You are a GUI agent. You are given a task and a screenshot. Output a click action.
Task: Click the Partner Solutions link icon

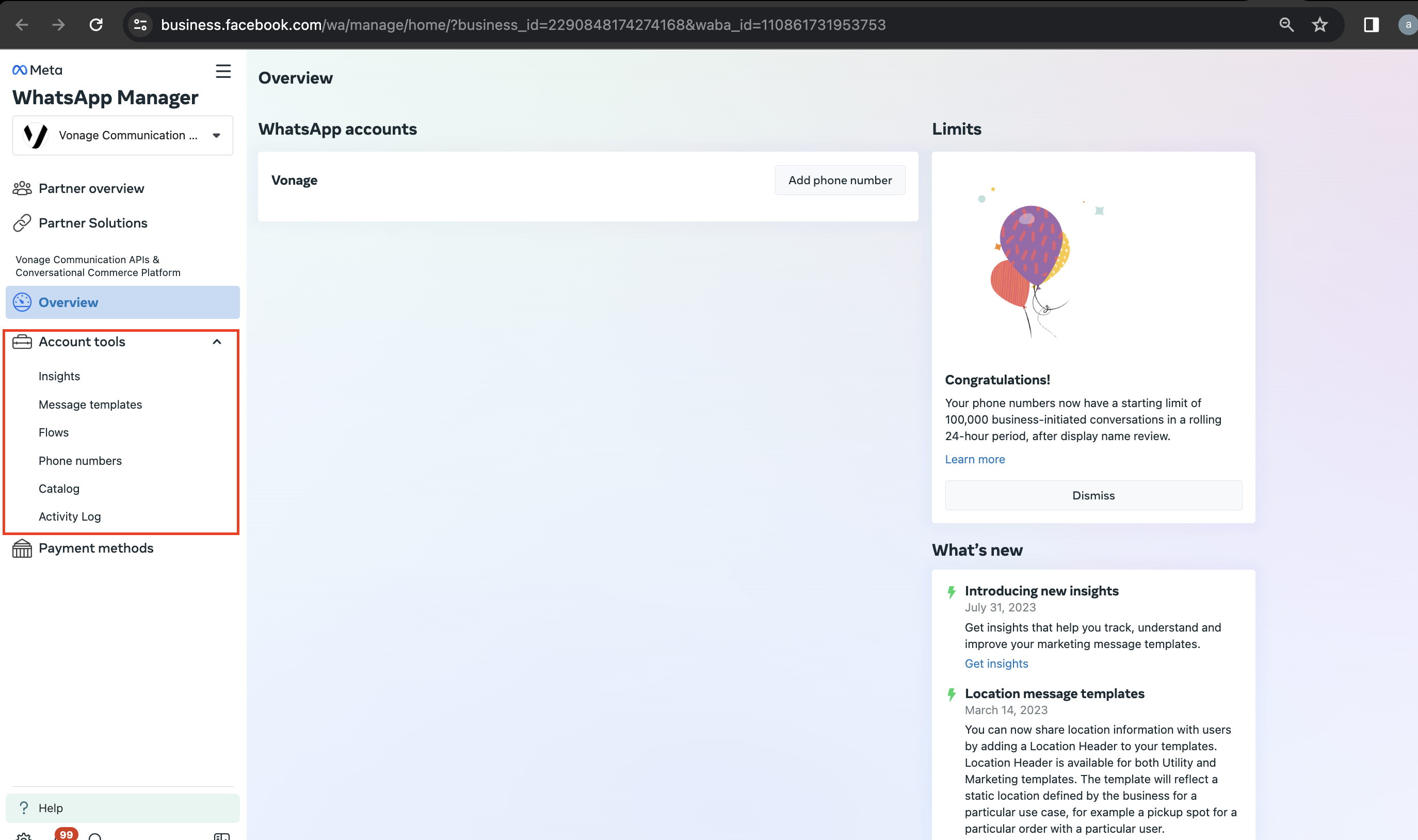[x=22, y=223]
